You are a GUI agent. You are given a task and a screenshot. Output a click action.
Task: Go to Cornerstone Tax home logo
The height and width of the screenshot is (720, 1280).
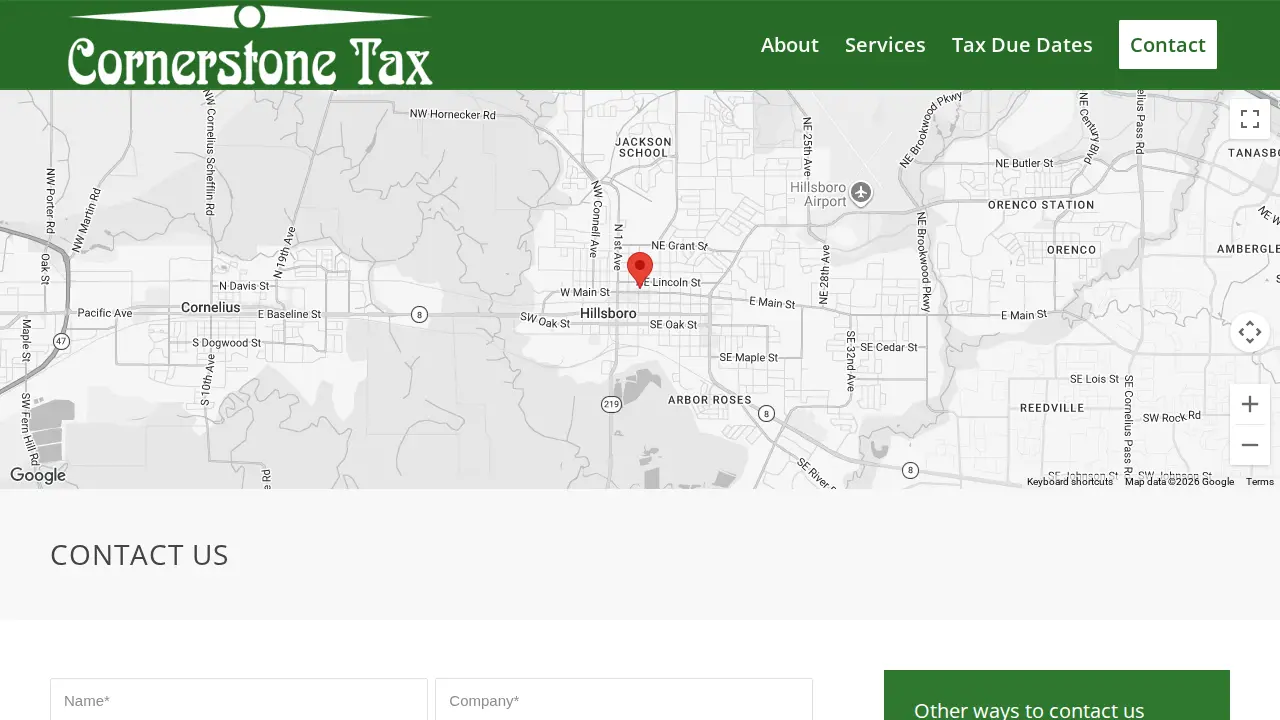(x=250, y=45)
